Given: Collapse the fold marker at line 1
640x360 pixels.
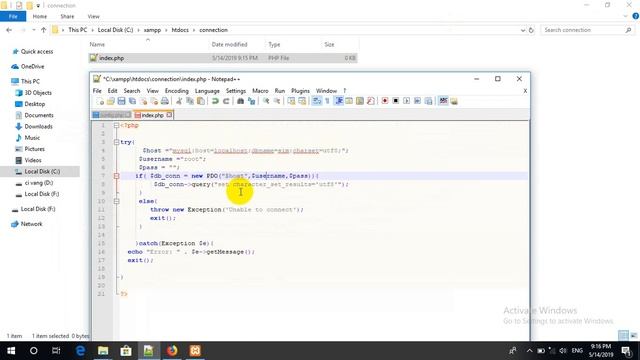Looking at the screenshot, I should click(116, 125).
